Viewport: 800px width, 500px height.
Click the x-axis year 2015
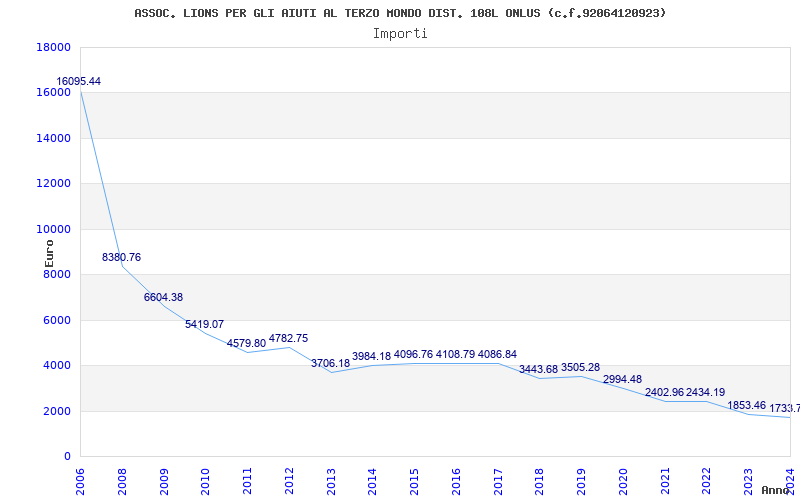[414, 481]
